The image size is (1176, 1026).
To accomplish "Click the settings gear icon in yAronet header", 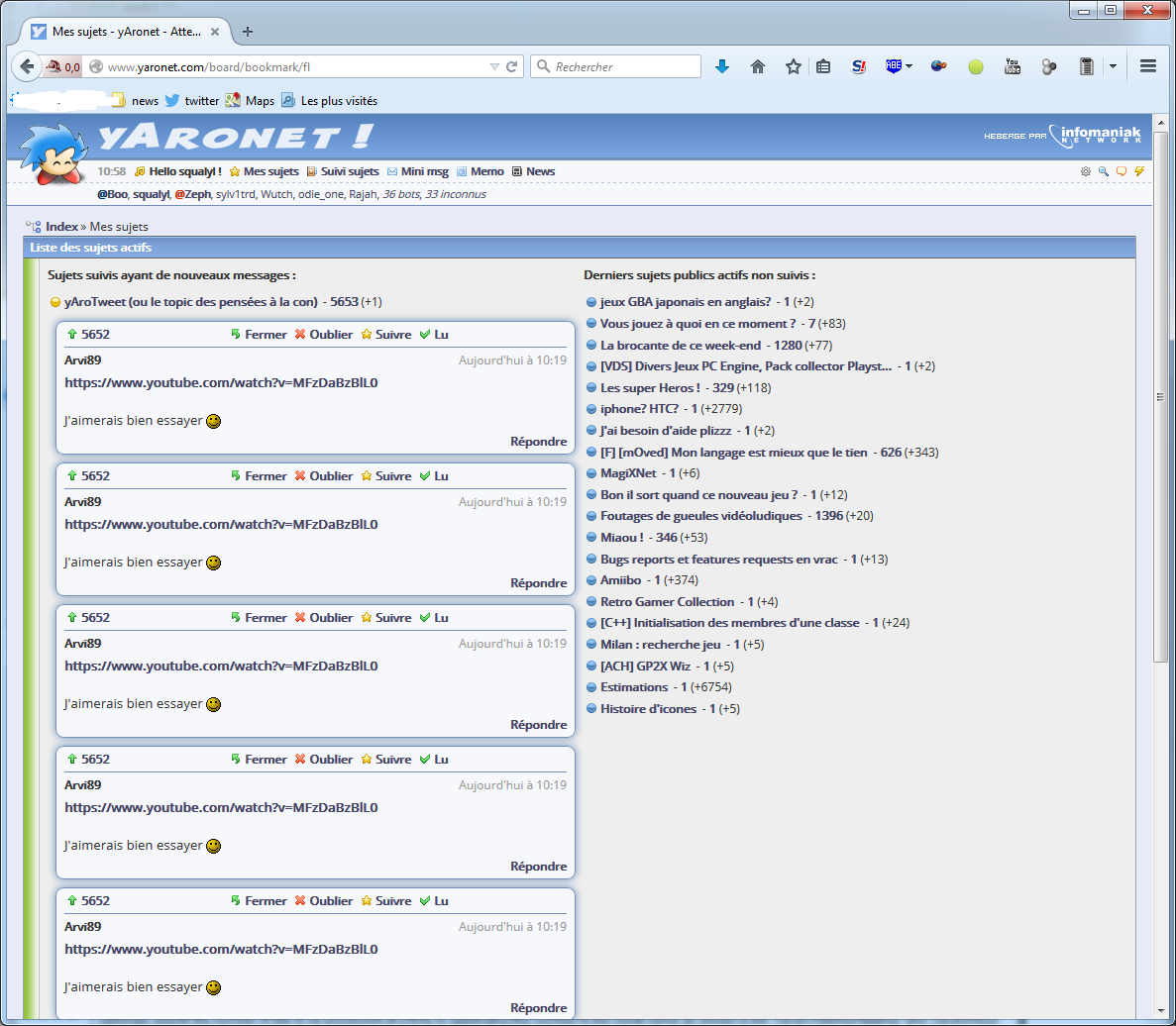I will coord(1085,171).
